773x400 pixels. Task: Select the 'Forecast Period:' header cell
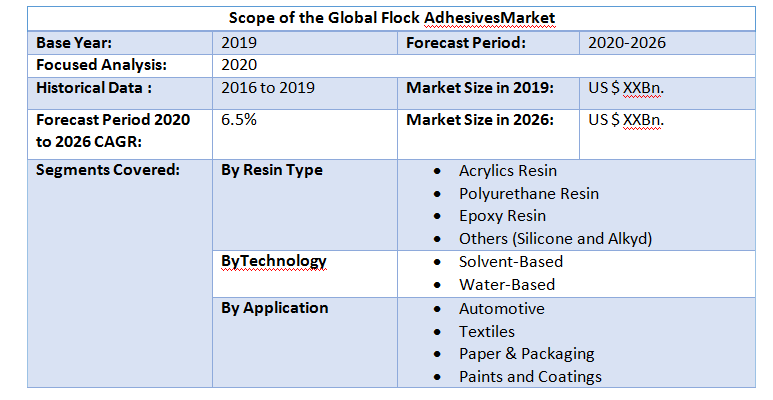465,43
